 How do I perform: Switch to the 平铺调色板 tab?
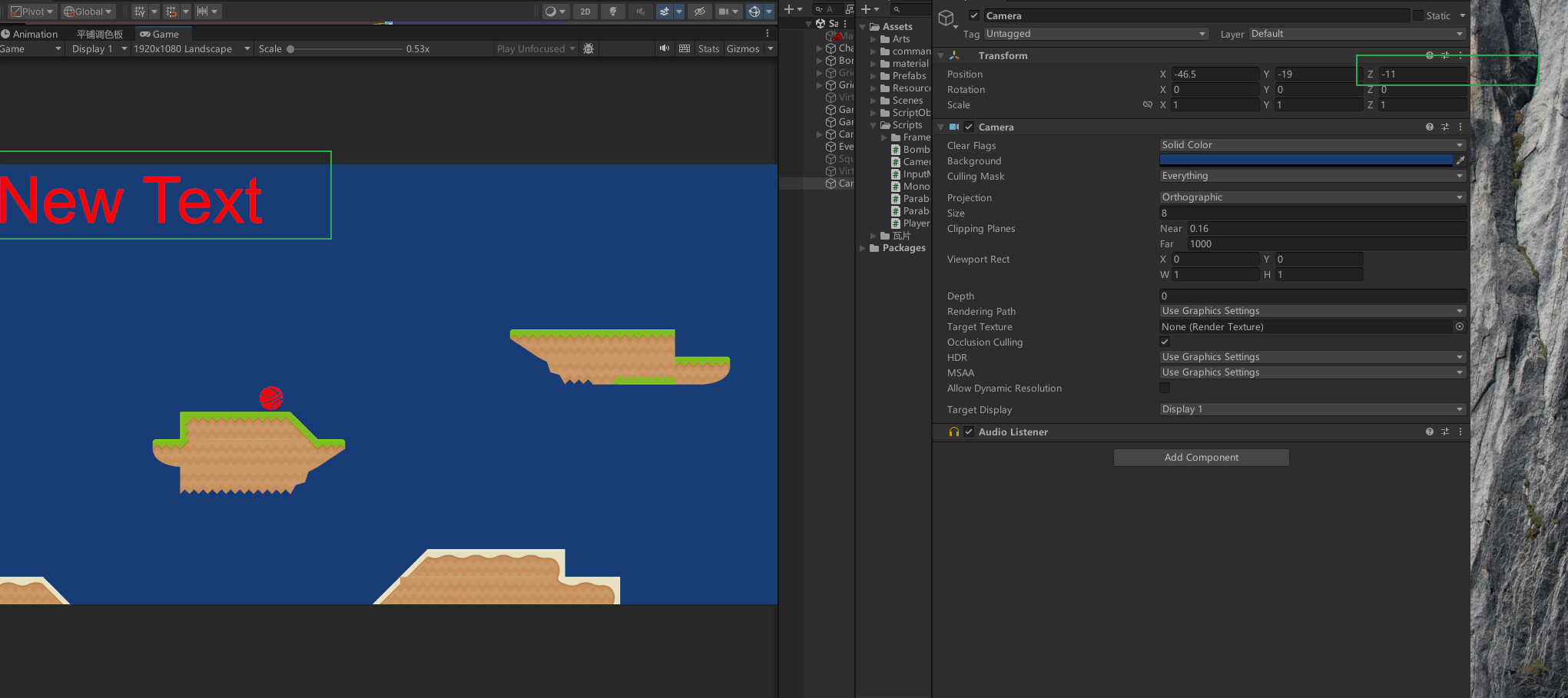[x=98, y=34]
